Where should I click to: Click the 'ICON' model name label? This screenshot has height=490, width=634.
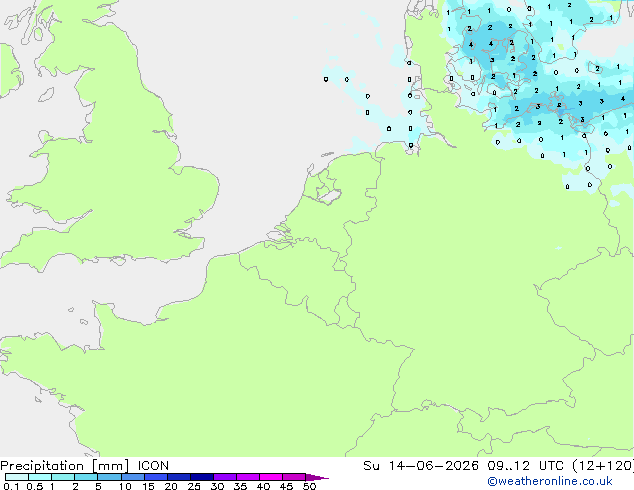(x=153, y=466)
